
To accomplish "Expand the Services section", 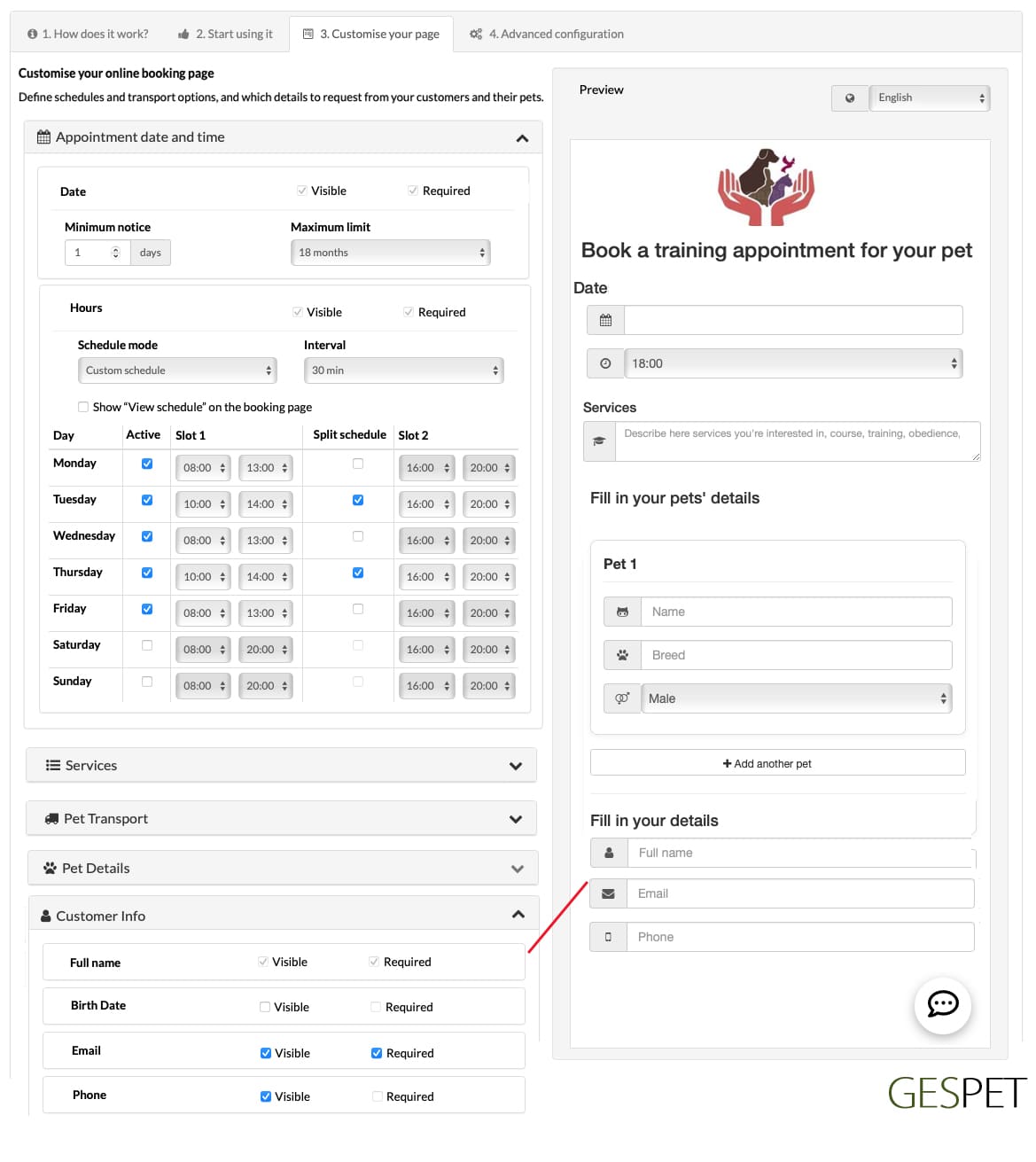I will click(x=516, y=766).
